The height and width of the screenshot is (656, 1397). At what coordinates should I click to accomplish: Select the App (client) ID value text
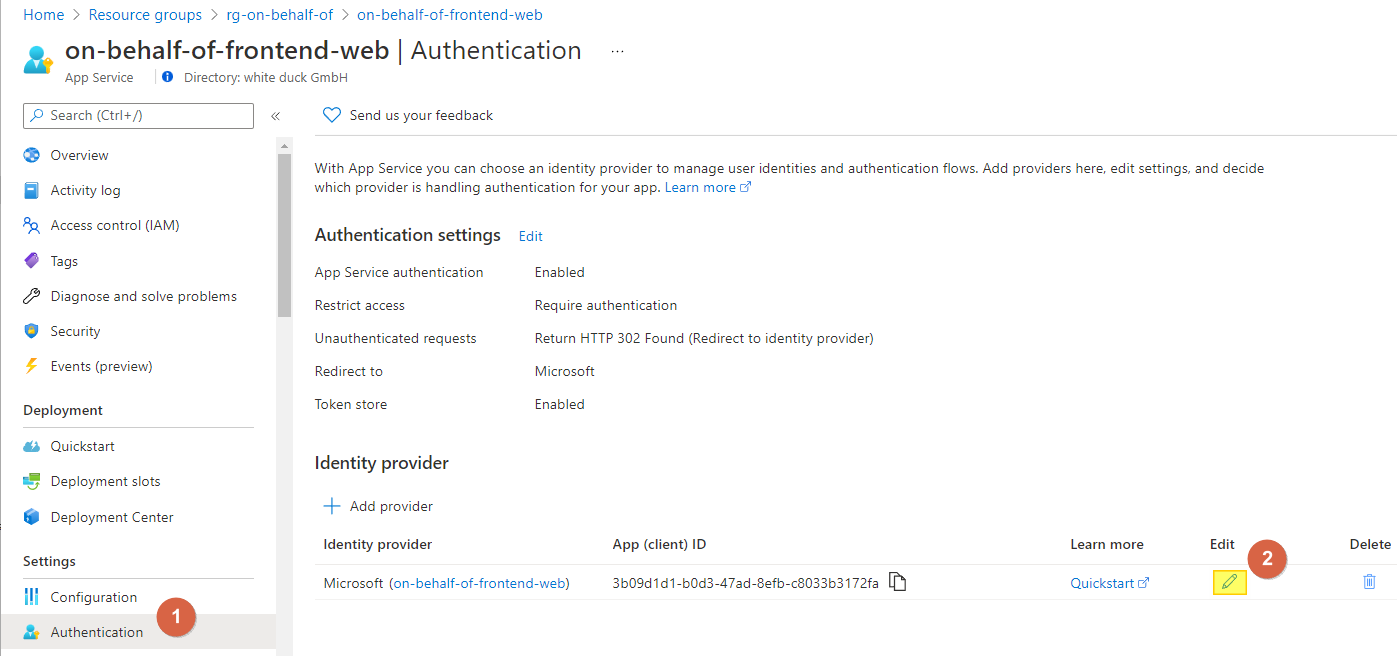(x=745, y=583)
